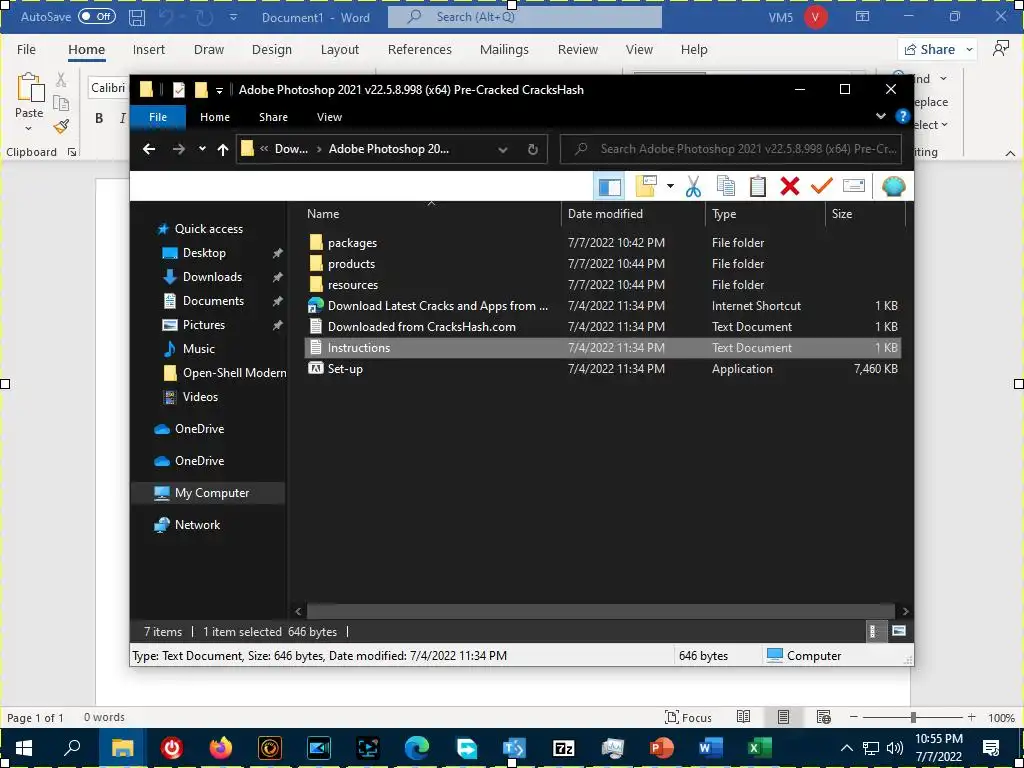Sort by the Name column header
1024x768 pixels.
pos(323,214)
